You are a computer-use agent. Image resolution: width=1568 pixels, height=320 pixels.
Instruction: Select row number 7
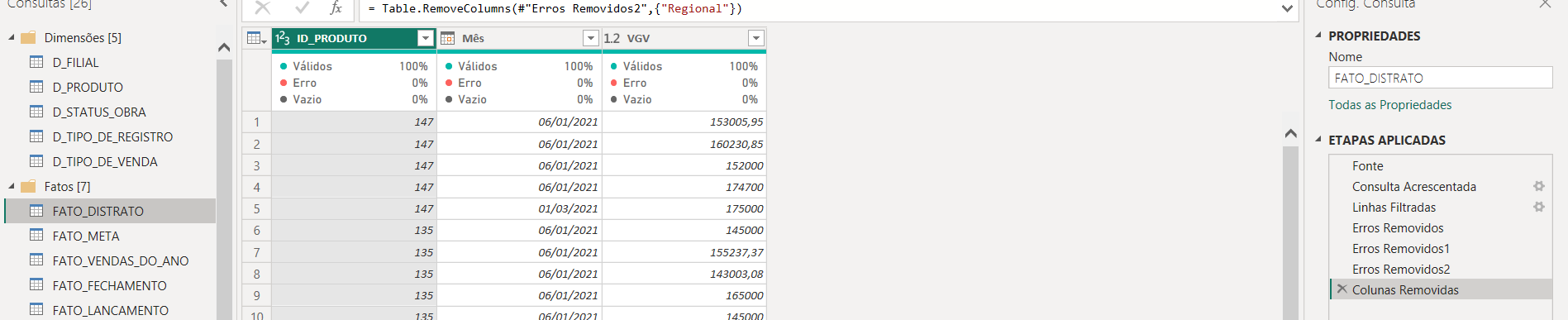pos(257,252)
